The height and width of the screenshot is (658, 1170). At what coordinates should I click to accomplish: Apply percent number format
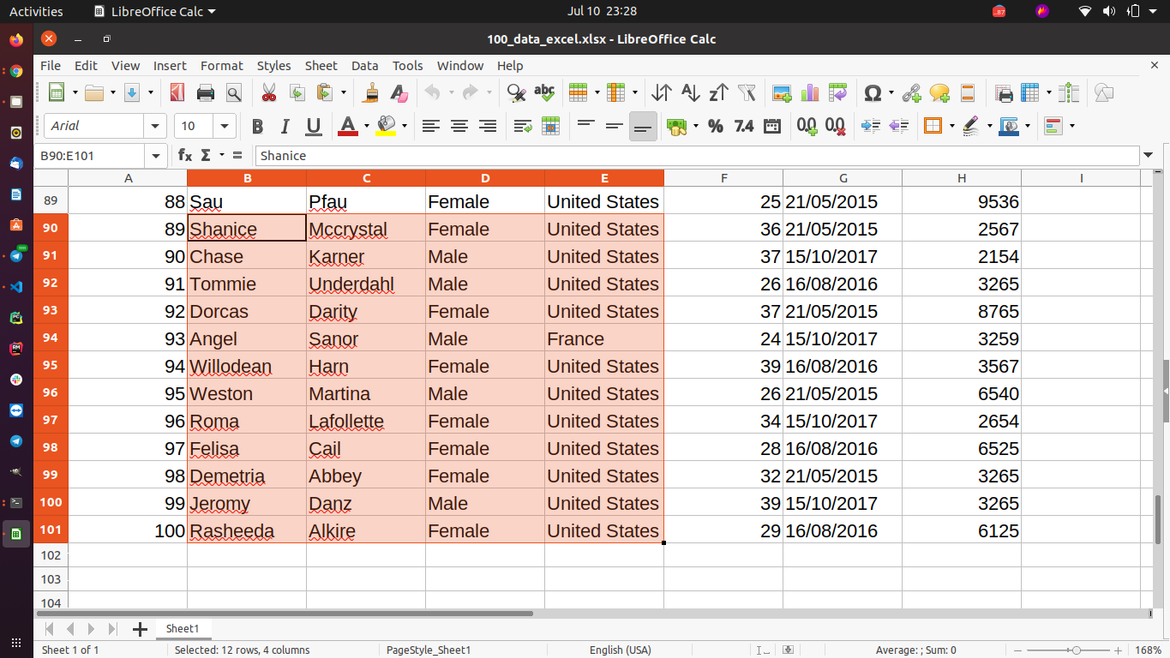tap(715, 126)
